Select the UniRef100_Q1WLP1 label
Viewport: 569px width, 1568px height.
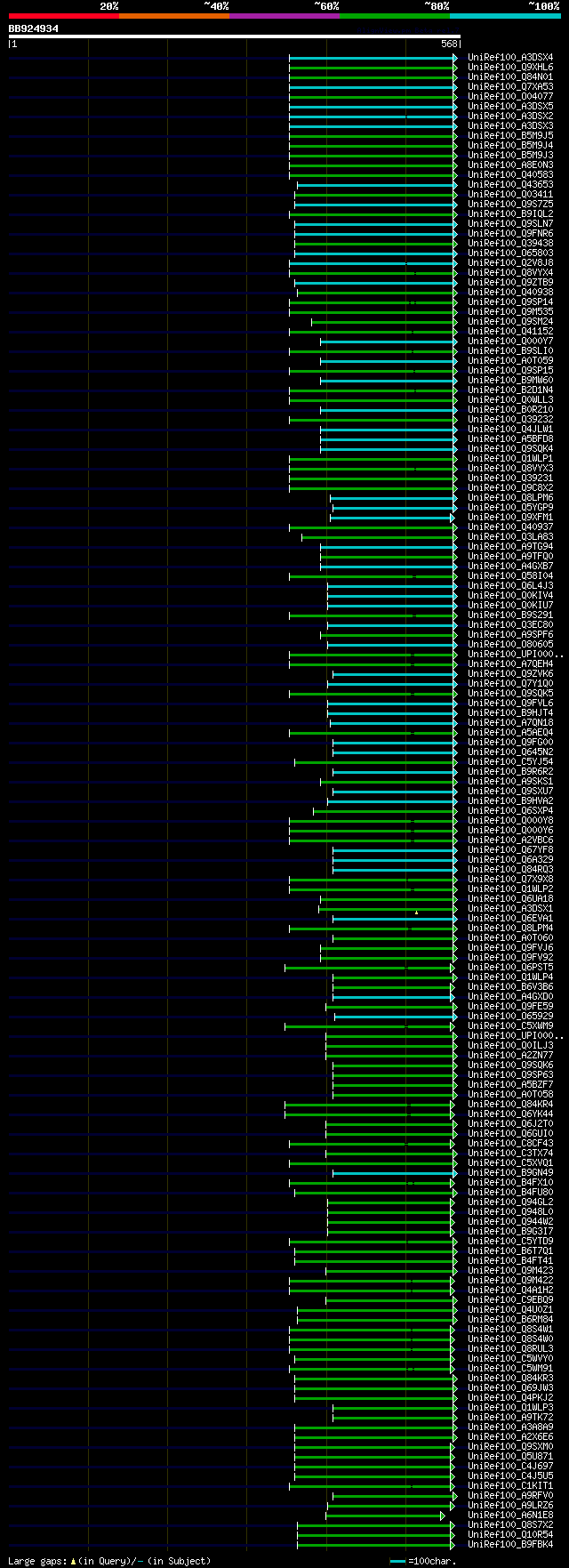pos(510,459)
